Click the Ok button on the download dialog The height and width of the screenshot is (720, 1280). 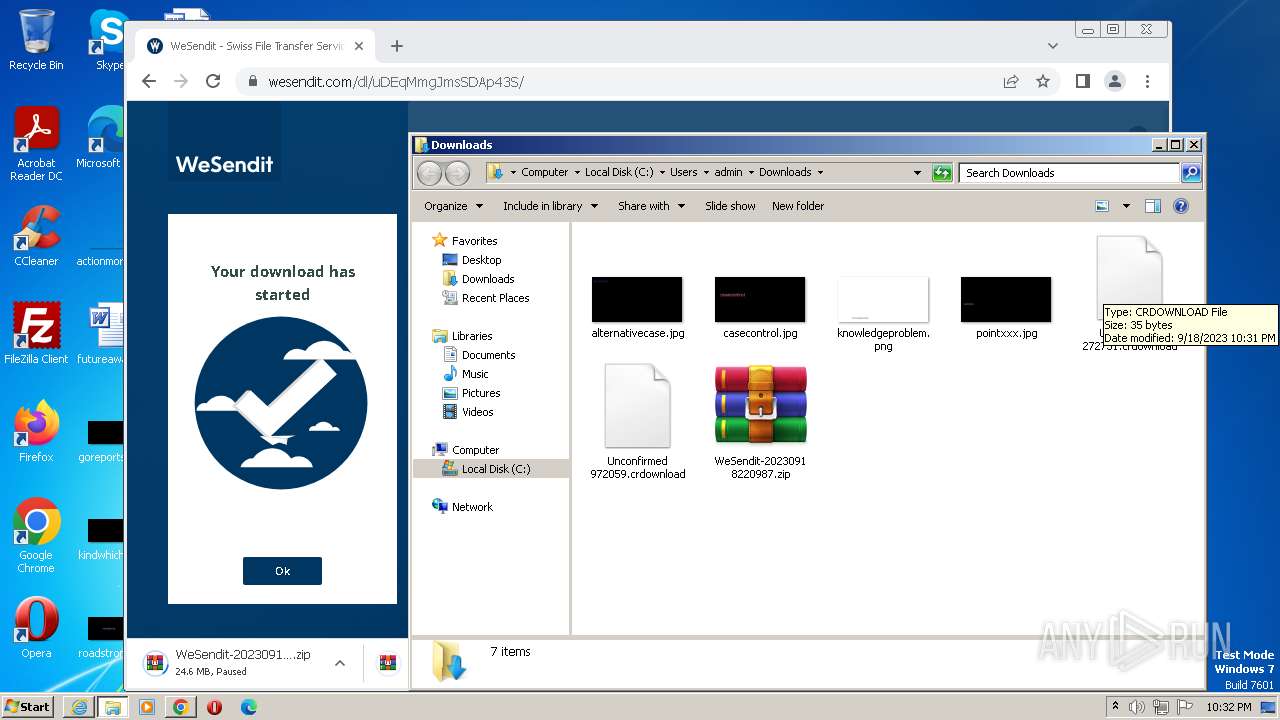point(282,571)
